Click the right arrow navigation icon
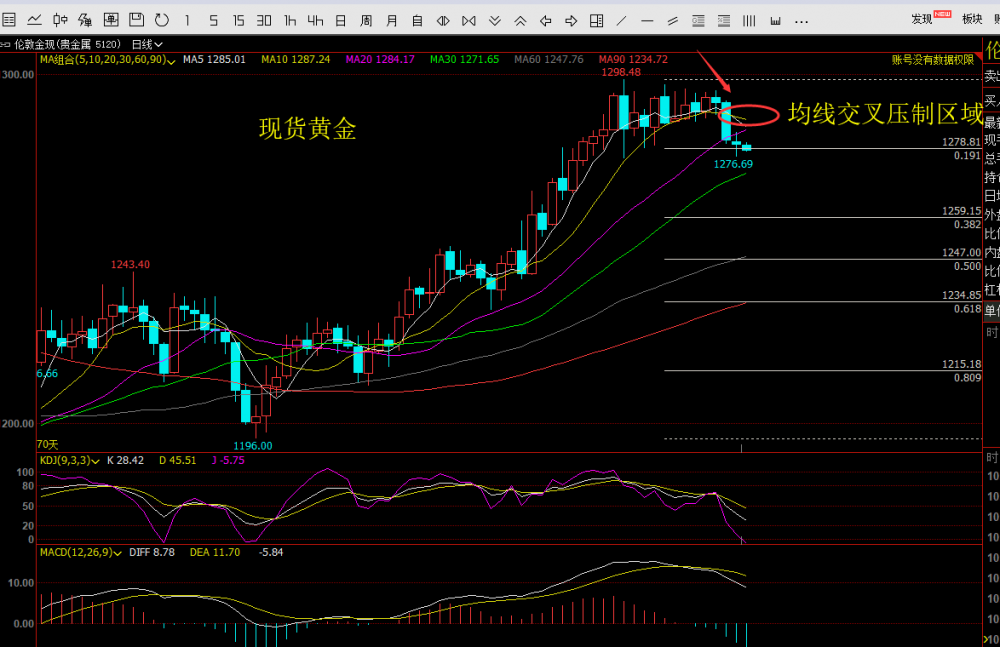The height and width of the screenshot is (647, 1000). coord(571,21)
